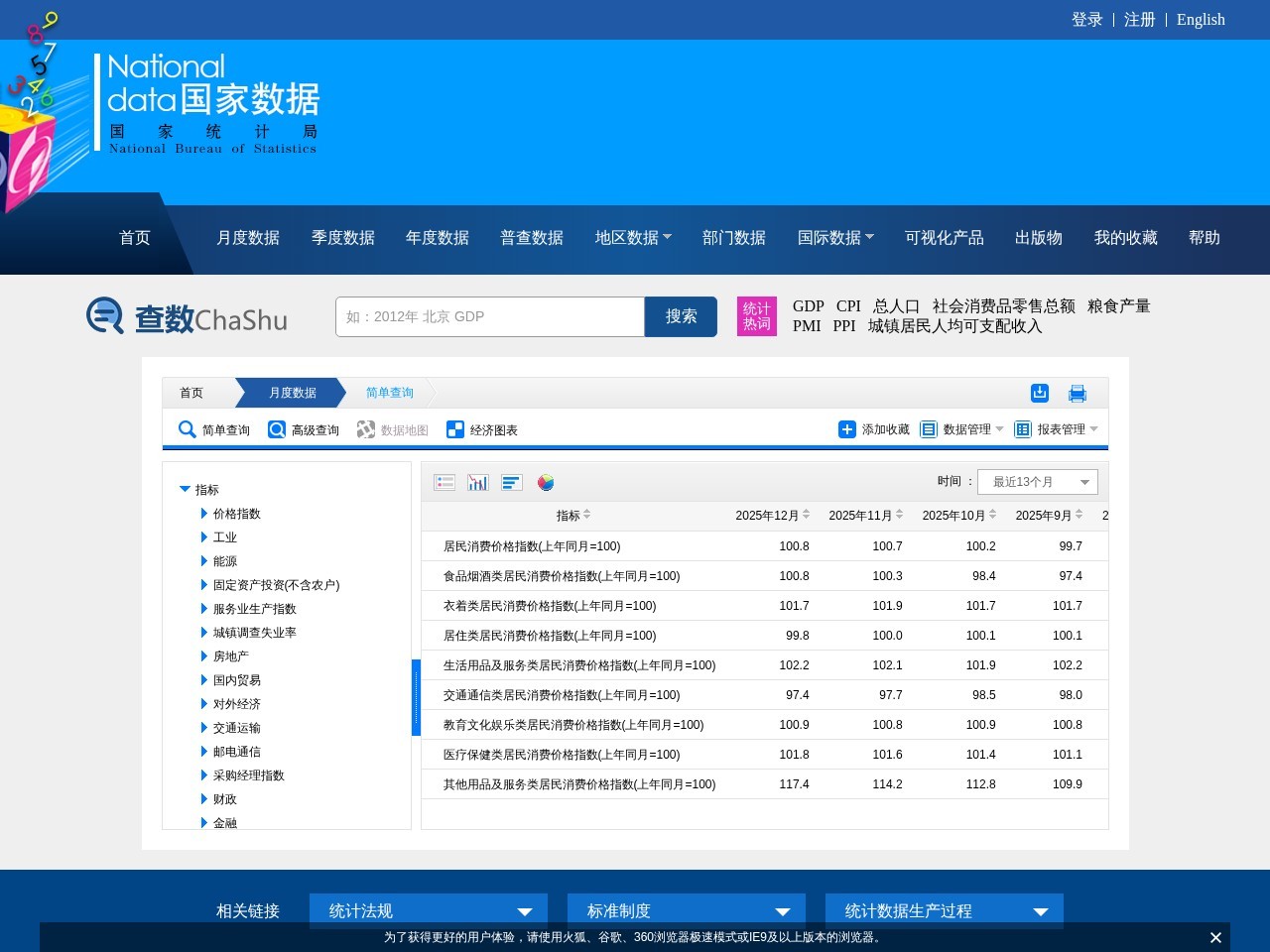
Task: Click the download data icon
Action: point(1040,393)
